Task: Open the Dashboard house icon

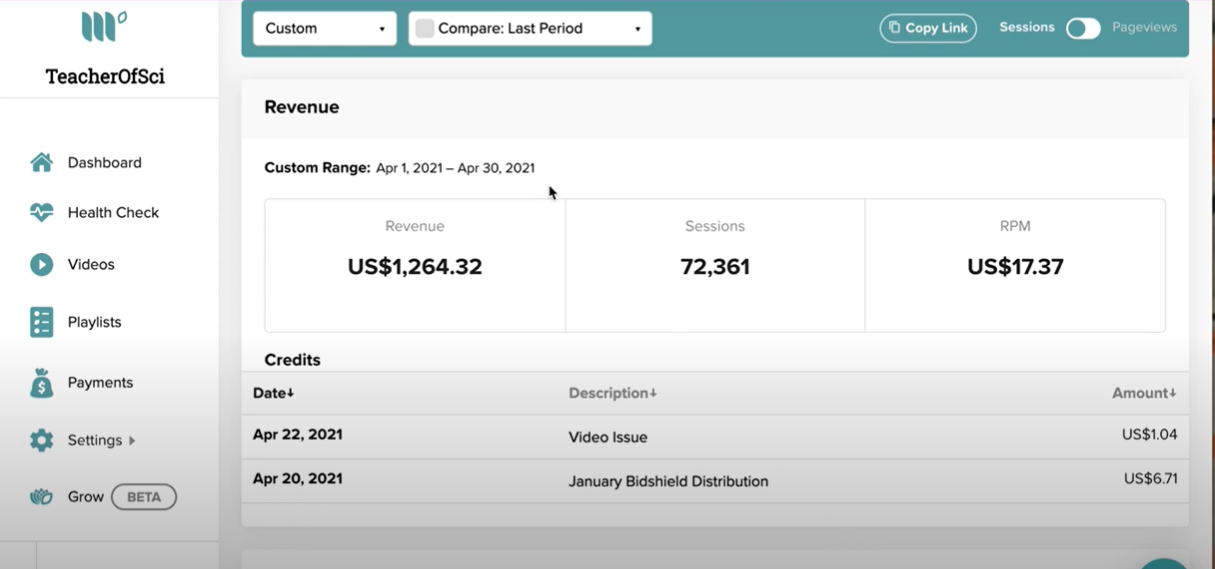Action: coord(41,162)
